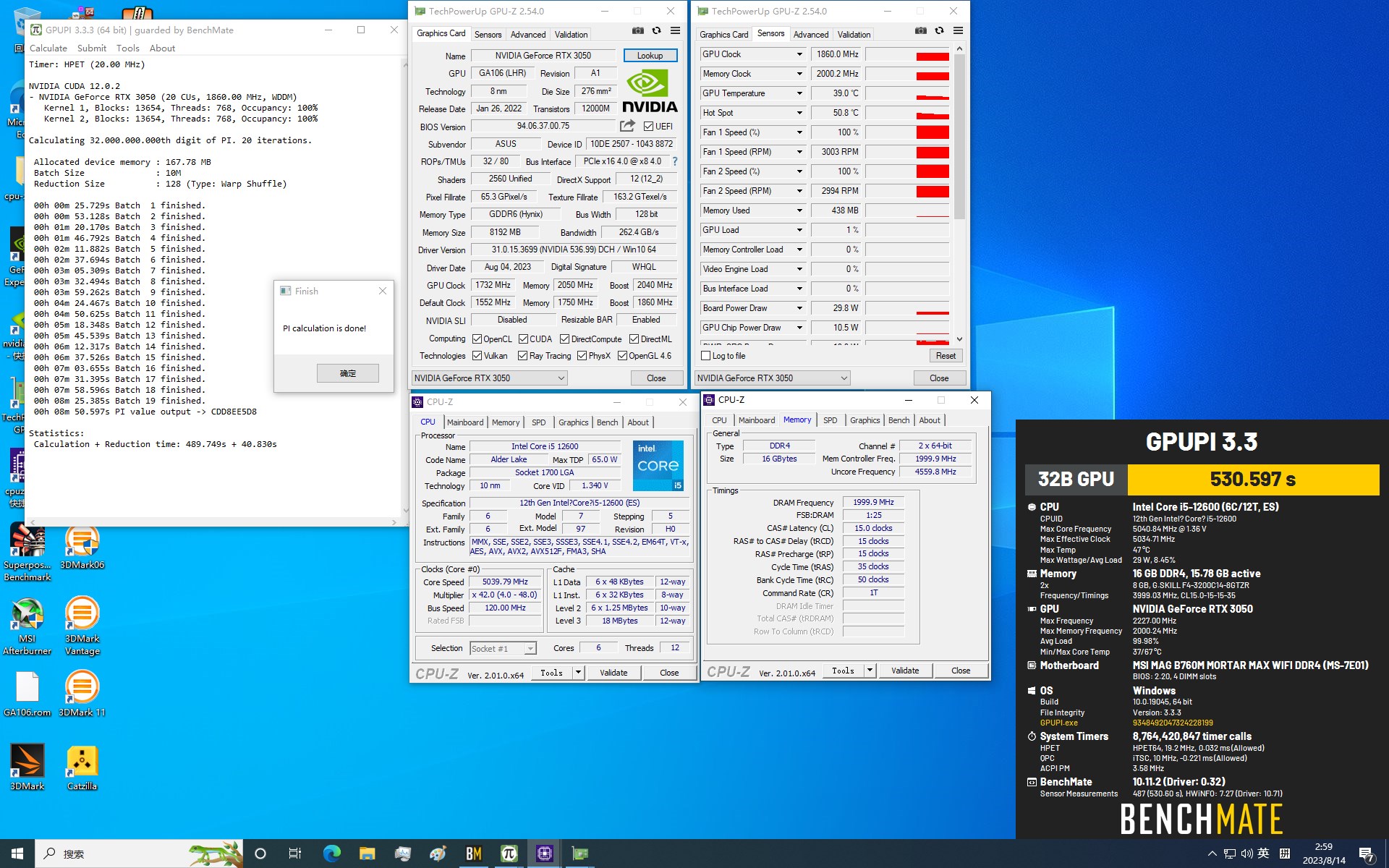Toggle the DirectML checkbox

[634, 339]
